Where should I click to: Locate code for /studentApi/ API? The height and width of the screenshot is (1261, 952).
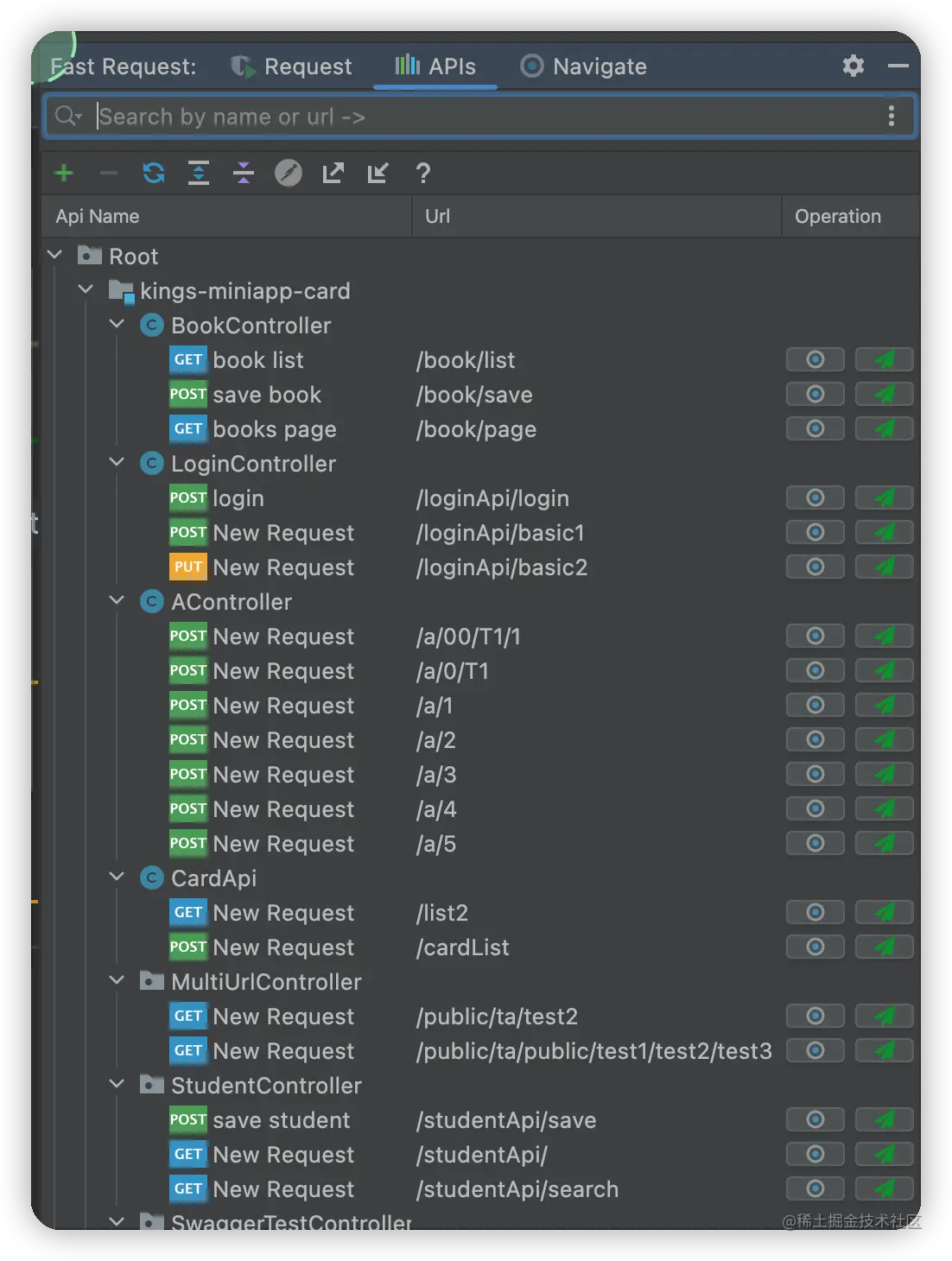pos(815,1154)
